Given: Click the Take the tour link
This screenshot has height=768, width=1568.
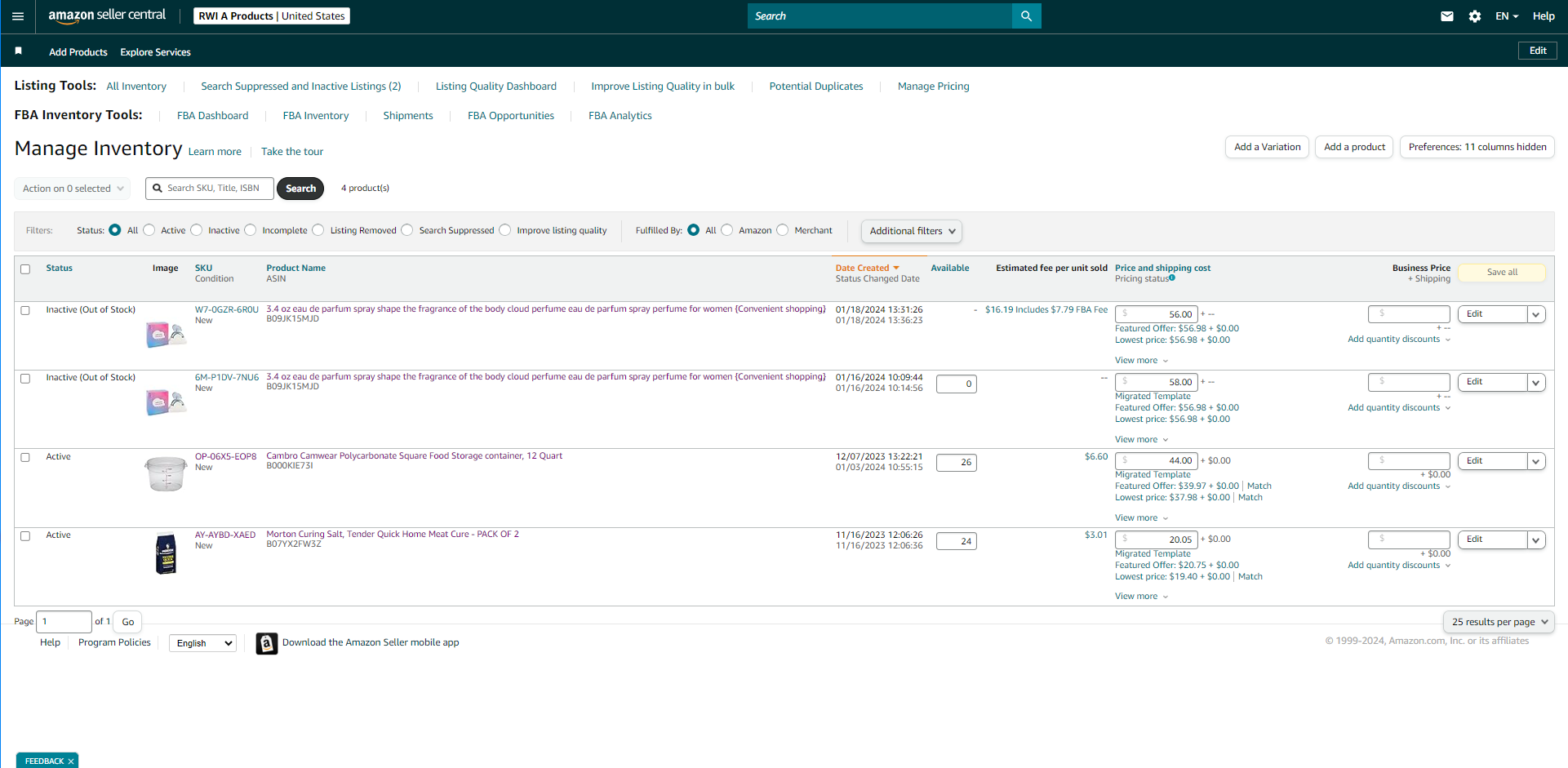Looking at the screenshot, I should click(x=292, y=152).
